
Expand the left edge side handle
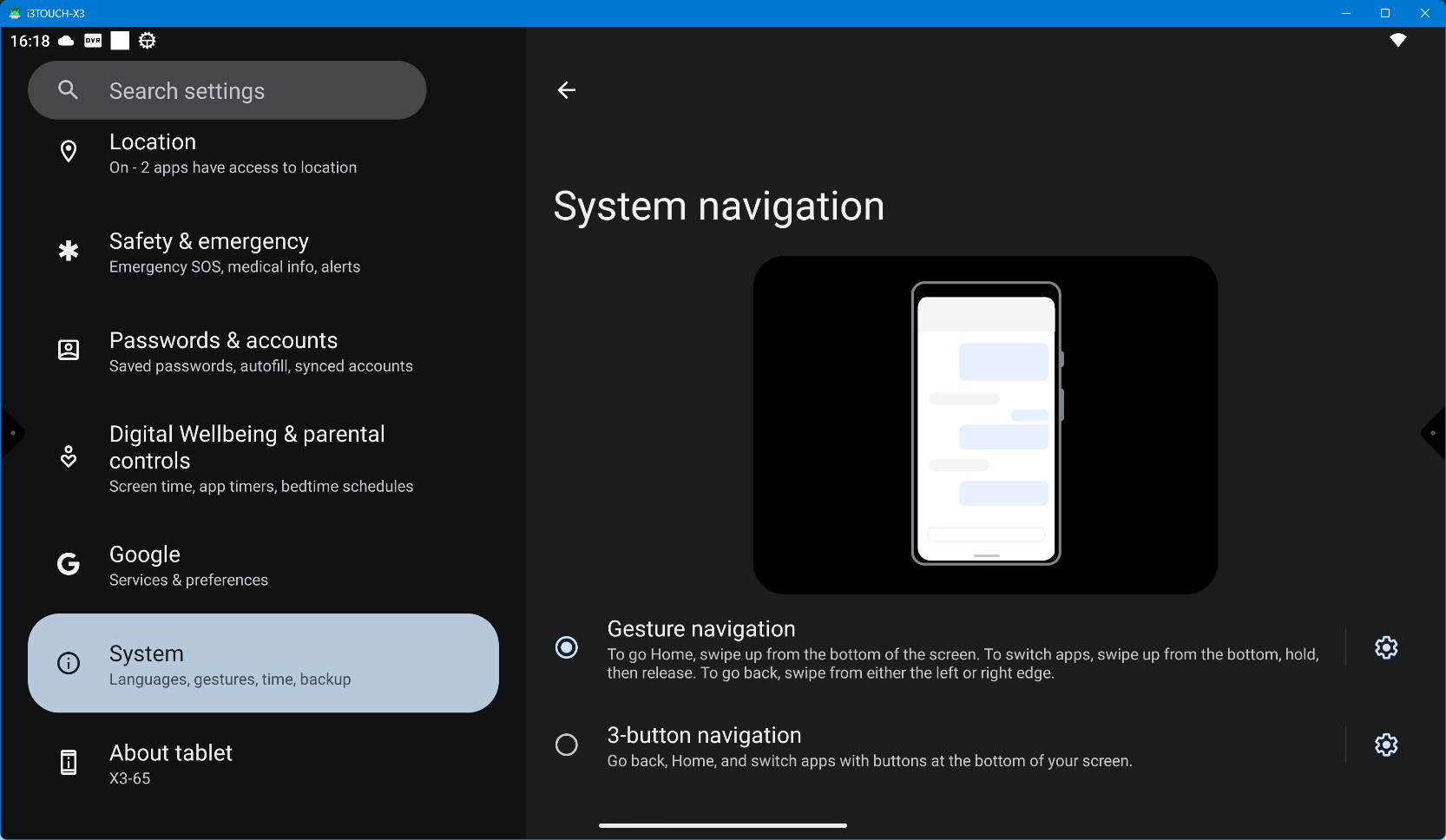pyautogui.click(x=11, y=432)
